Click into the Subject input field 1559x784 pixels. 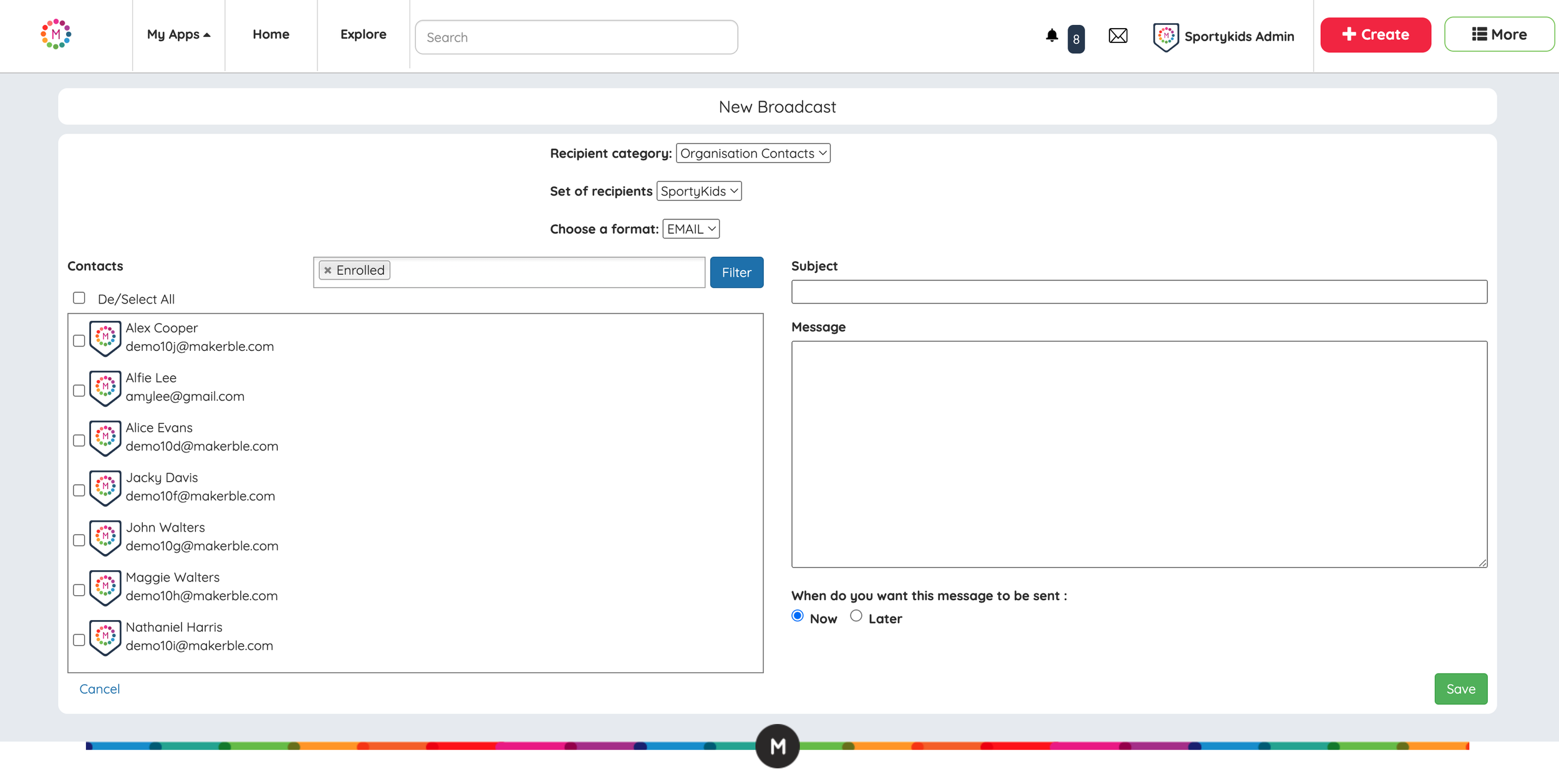click(1139, 292)
